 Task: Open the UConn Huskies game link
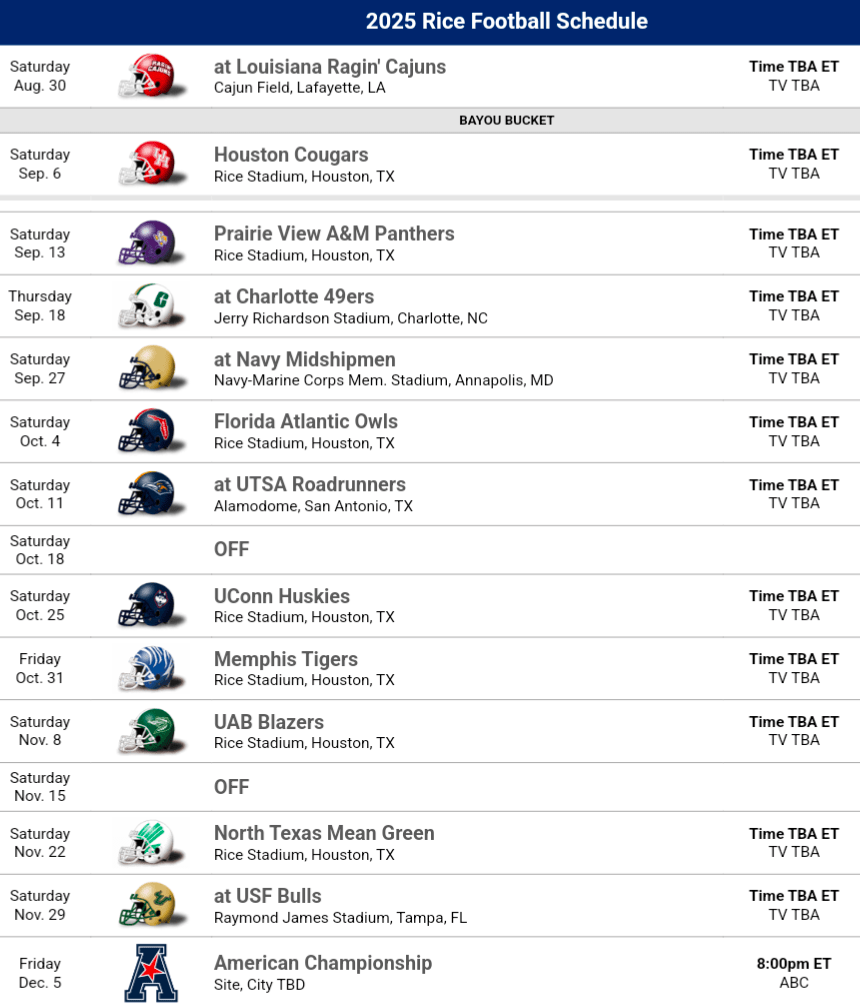(x=281, y=597)
